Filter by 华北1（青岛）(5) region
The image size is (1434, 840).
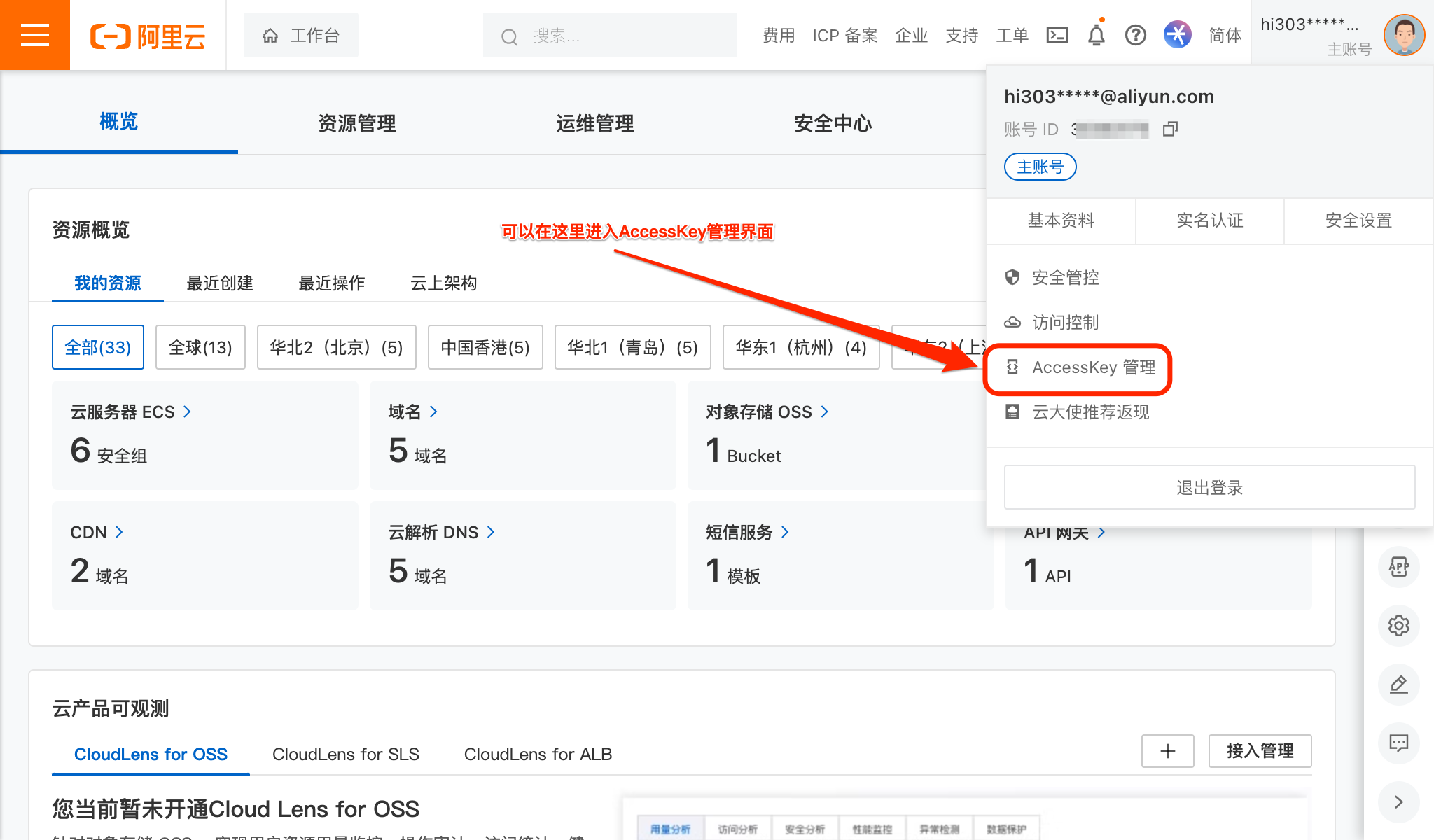(633, 347)
